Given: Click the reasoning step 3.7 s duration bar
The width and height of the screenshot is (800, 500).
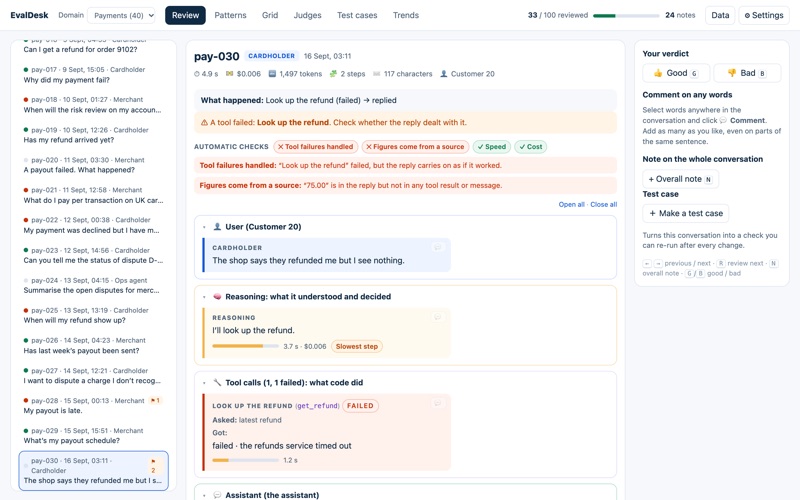Looking at the screenshot, I should 245,346.
